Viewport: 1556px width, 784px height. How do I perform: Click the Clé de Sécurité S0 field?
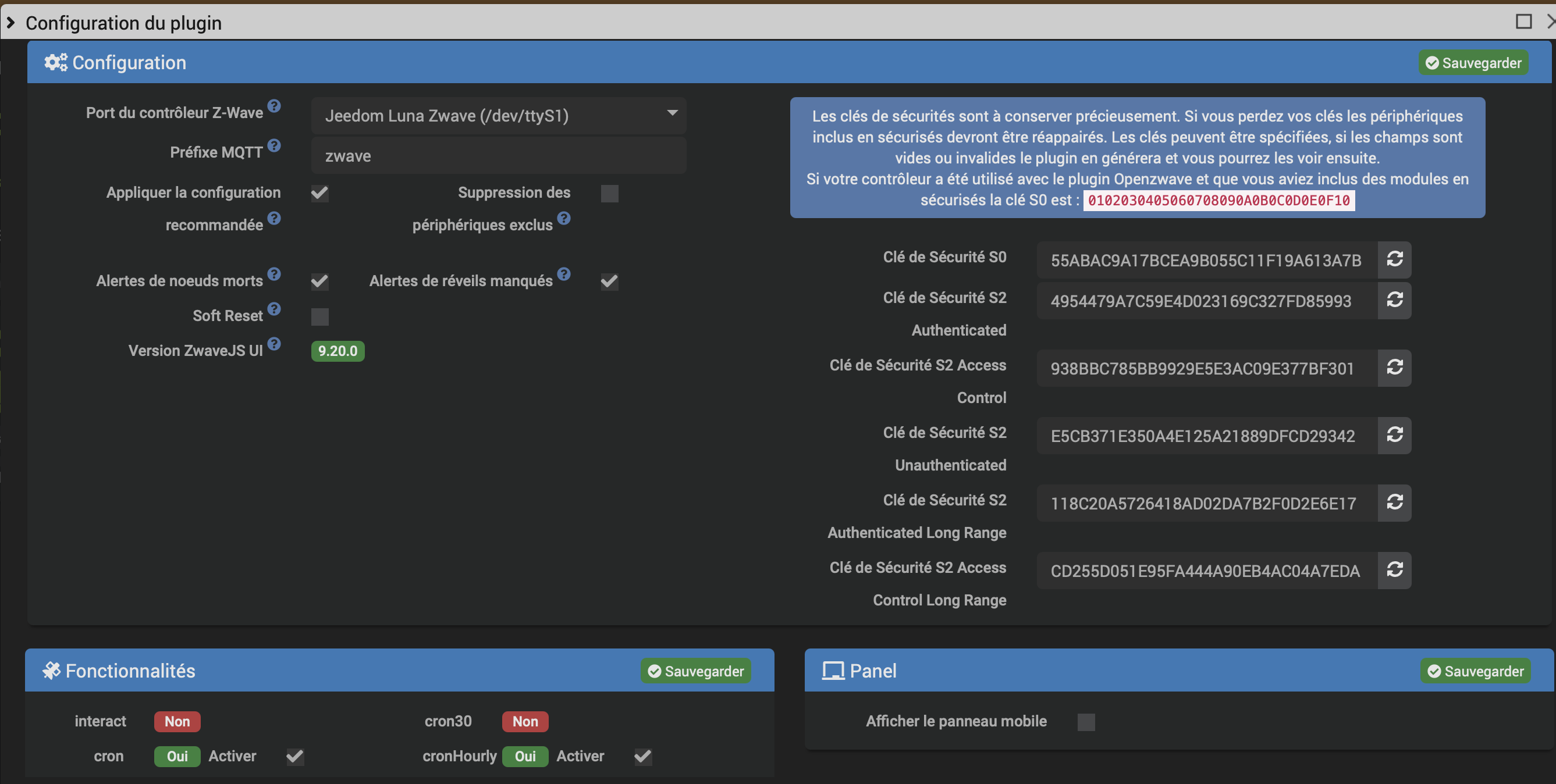pos(1206,260)
